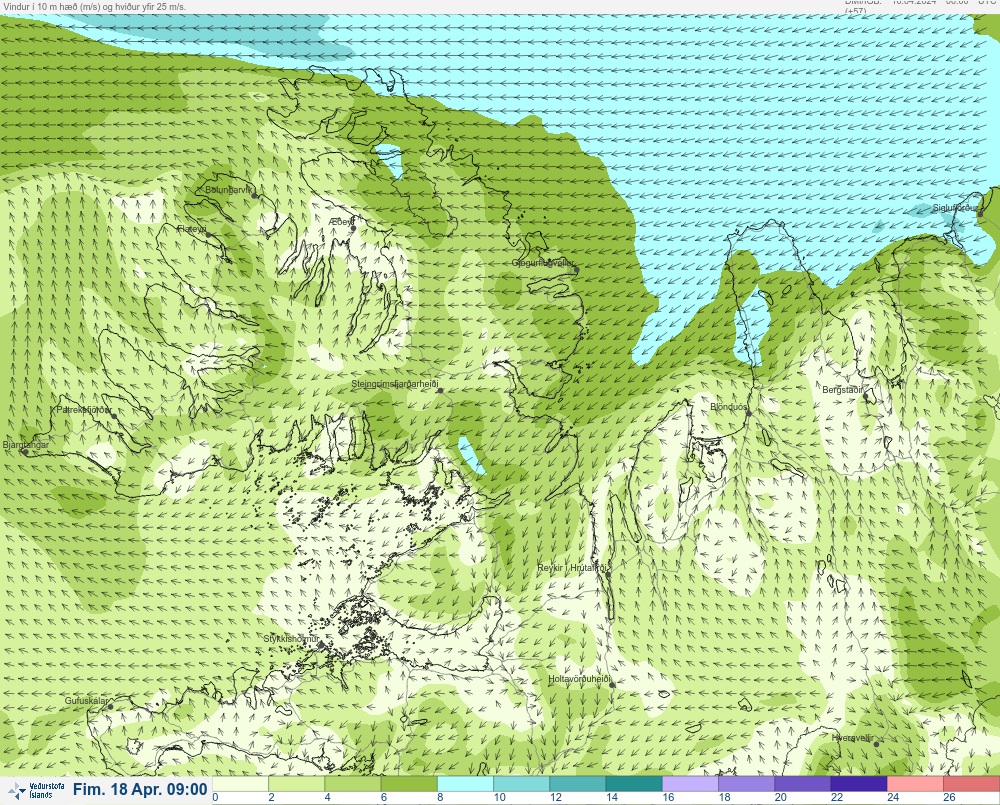Select the Reykir í Hrútafirði station label

[x=573, y=568]
